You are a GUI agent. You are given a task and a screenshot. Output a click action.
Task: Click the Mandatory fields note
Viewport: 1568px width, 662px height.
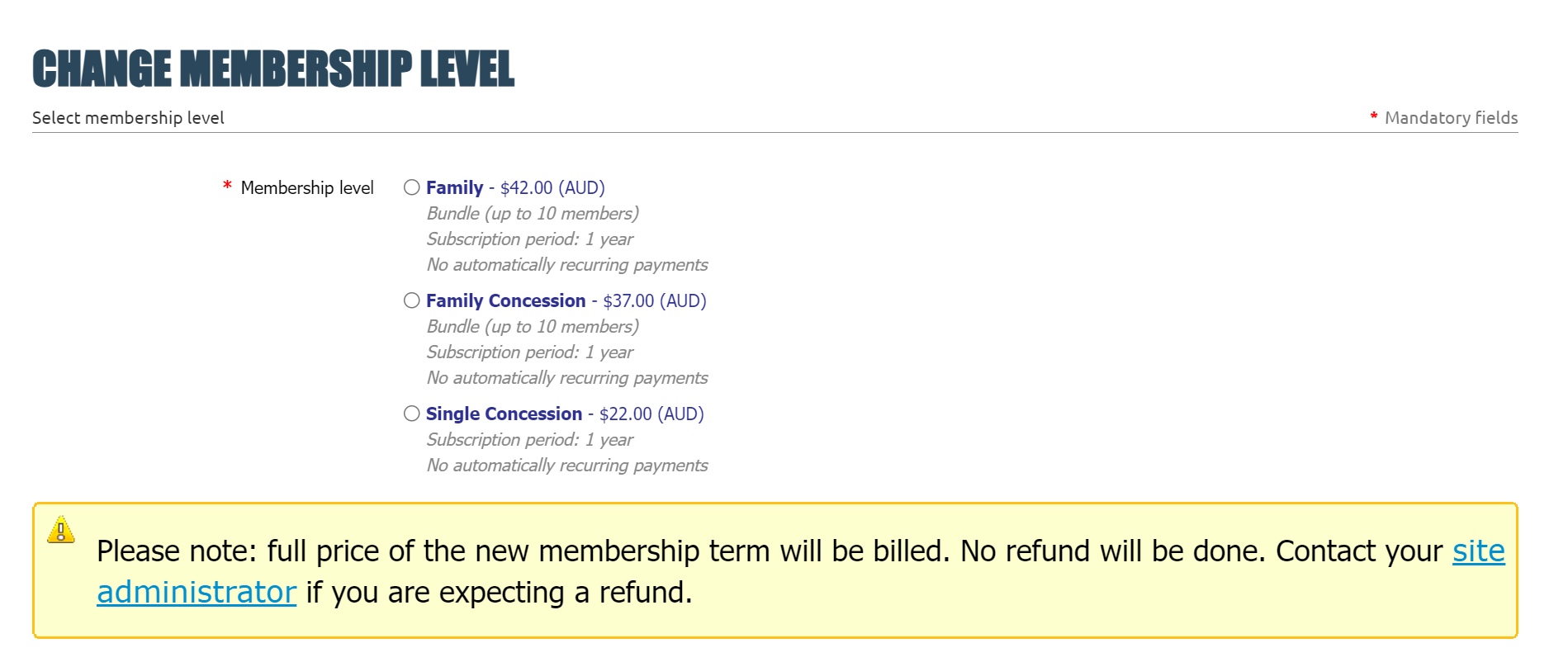(1451, 117)
